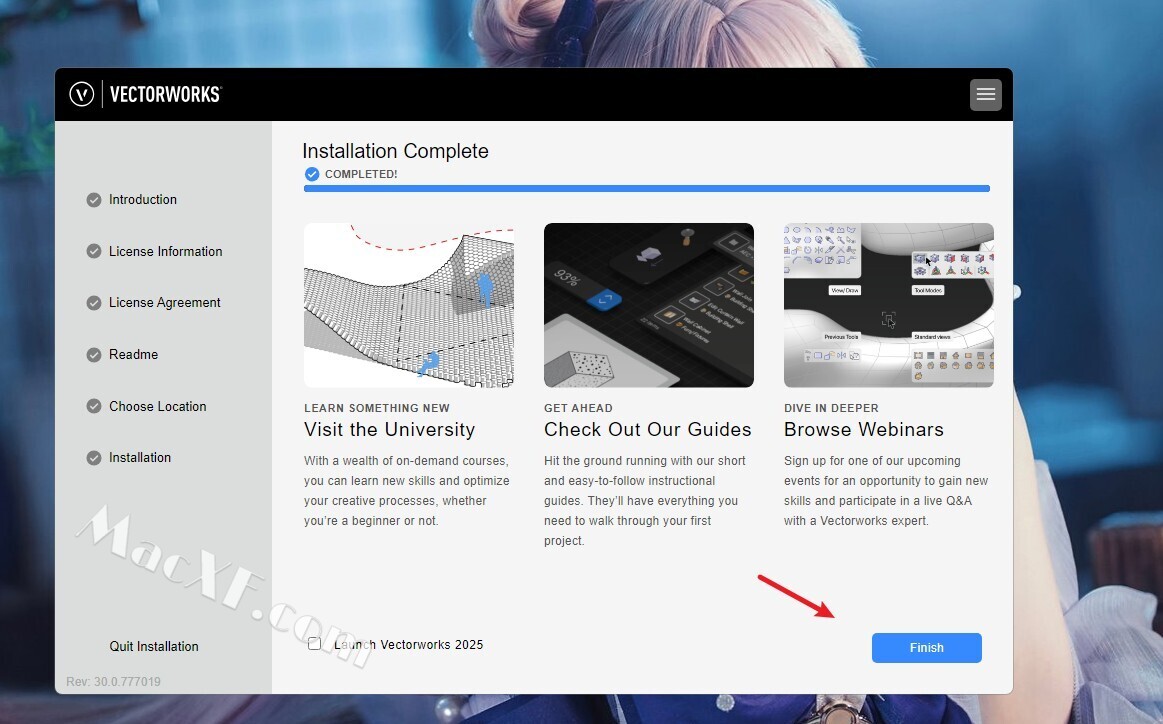Click the description starting 'With a wealth of on-demand'

pyautogui.click(x=406, y=491)
